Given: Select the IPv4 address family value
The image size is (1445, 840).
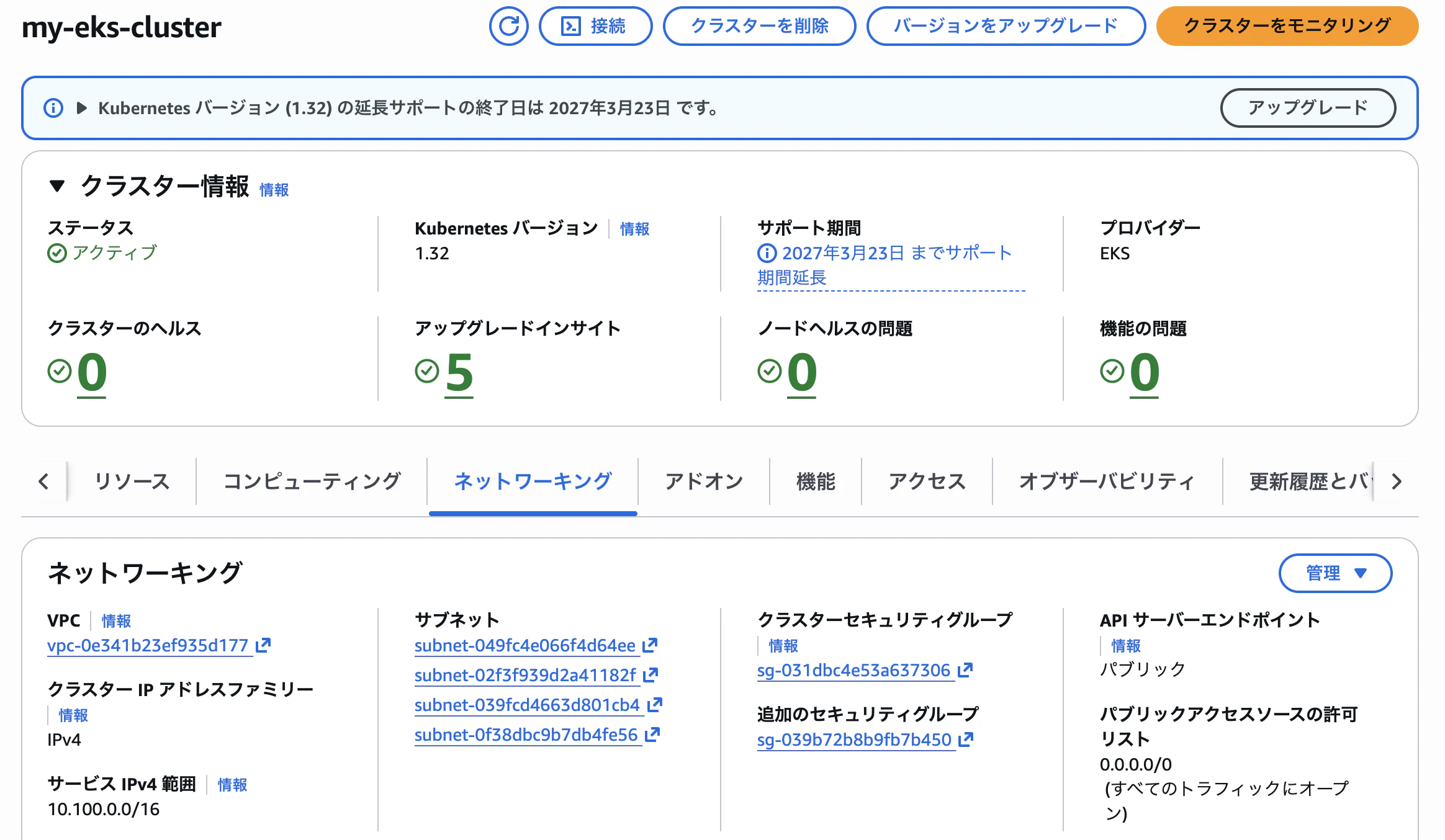Looking at the screenshot, I should [x=64, y=739].
